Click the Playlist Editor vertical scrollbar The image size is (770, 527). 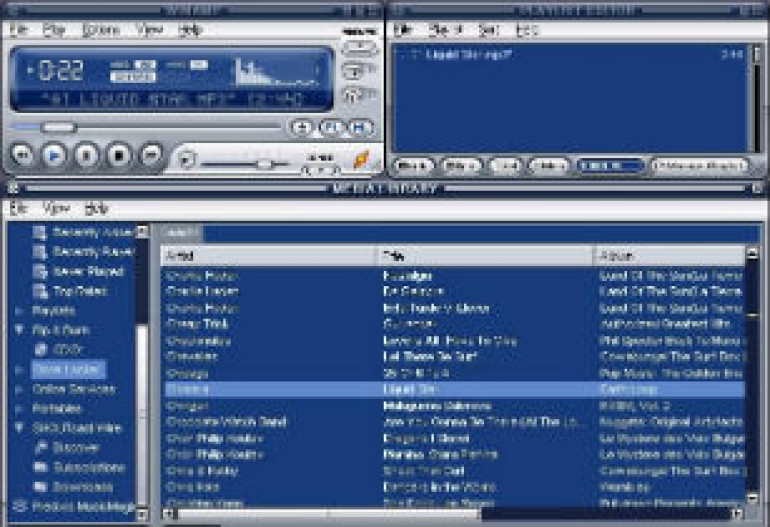coord(757,98)
